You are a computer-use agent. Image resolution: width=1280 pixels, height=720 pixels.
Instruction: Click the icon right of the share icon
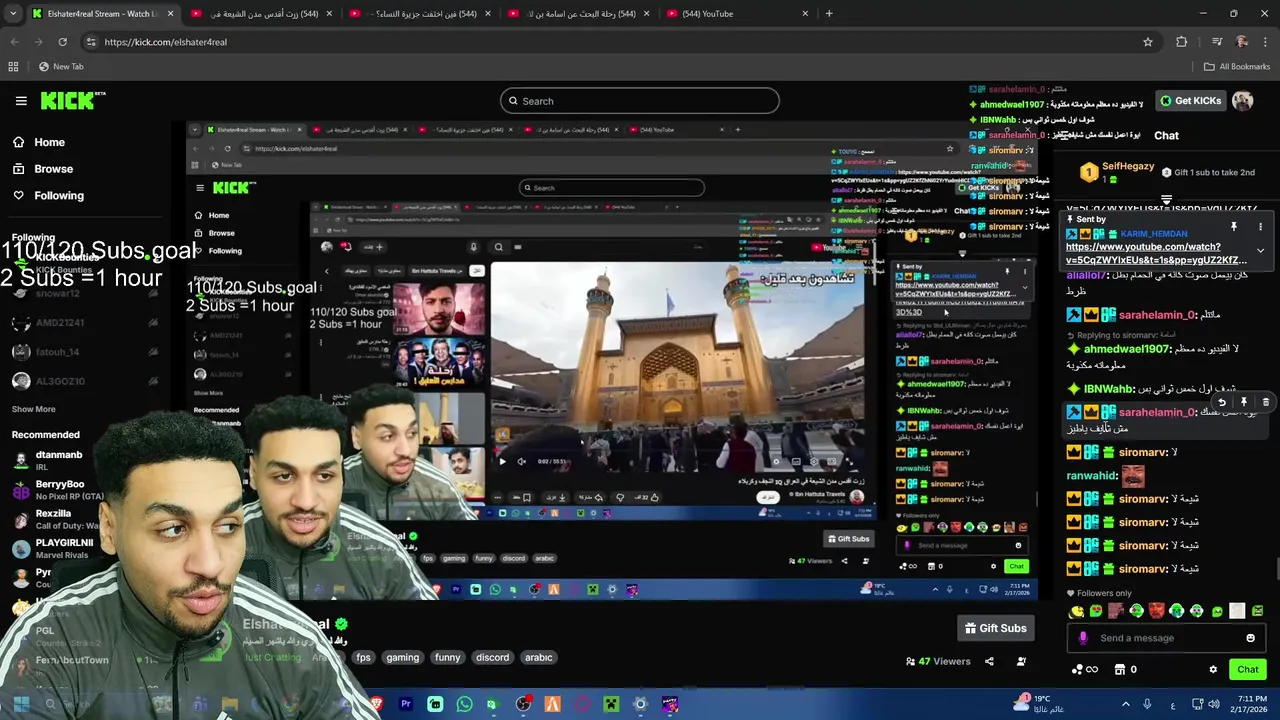pos(1021,661)
